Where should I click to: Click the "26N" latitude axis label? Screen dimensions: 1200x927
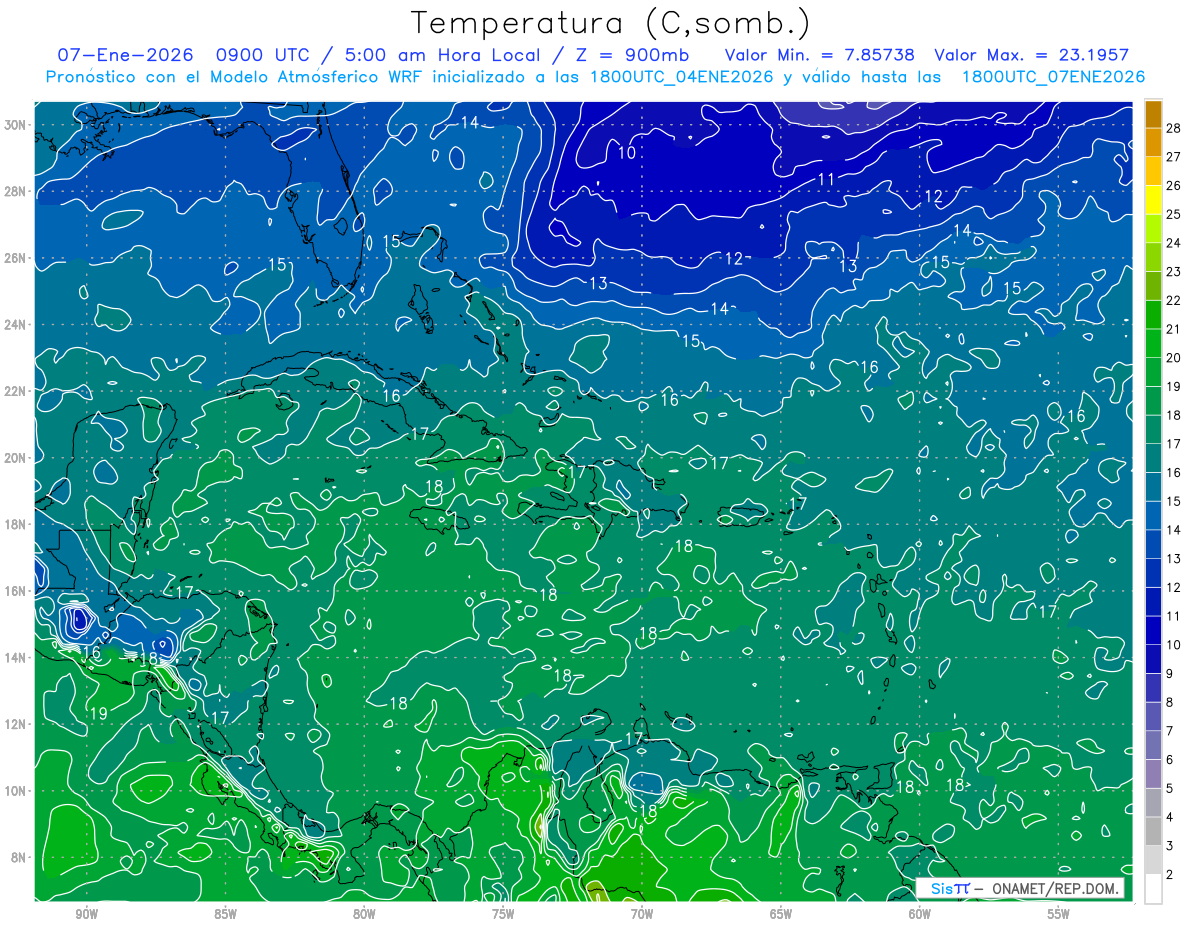click(15, 257)
